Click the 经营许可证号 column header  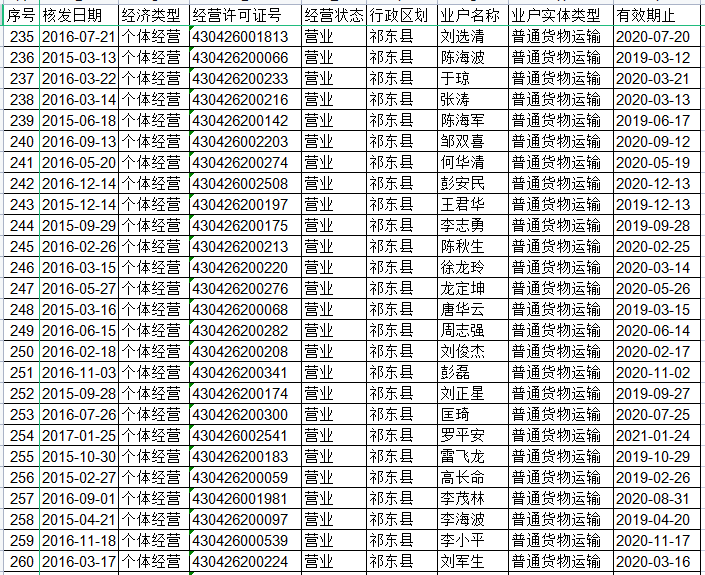click(243, 16)
